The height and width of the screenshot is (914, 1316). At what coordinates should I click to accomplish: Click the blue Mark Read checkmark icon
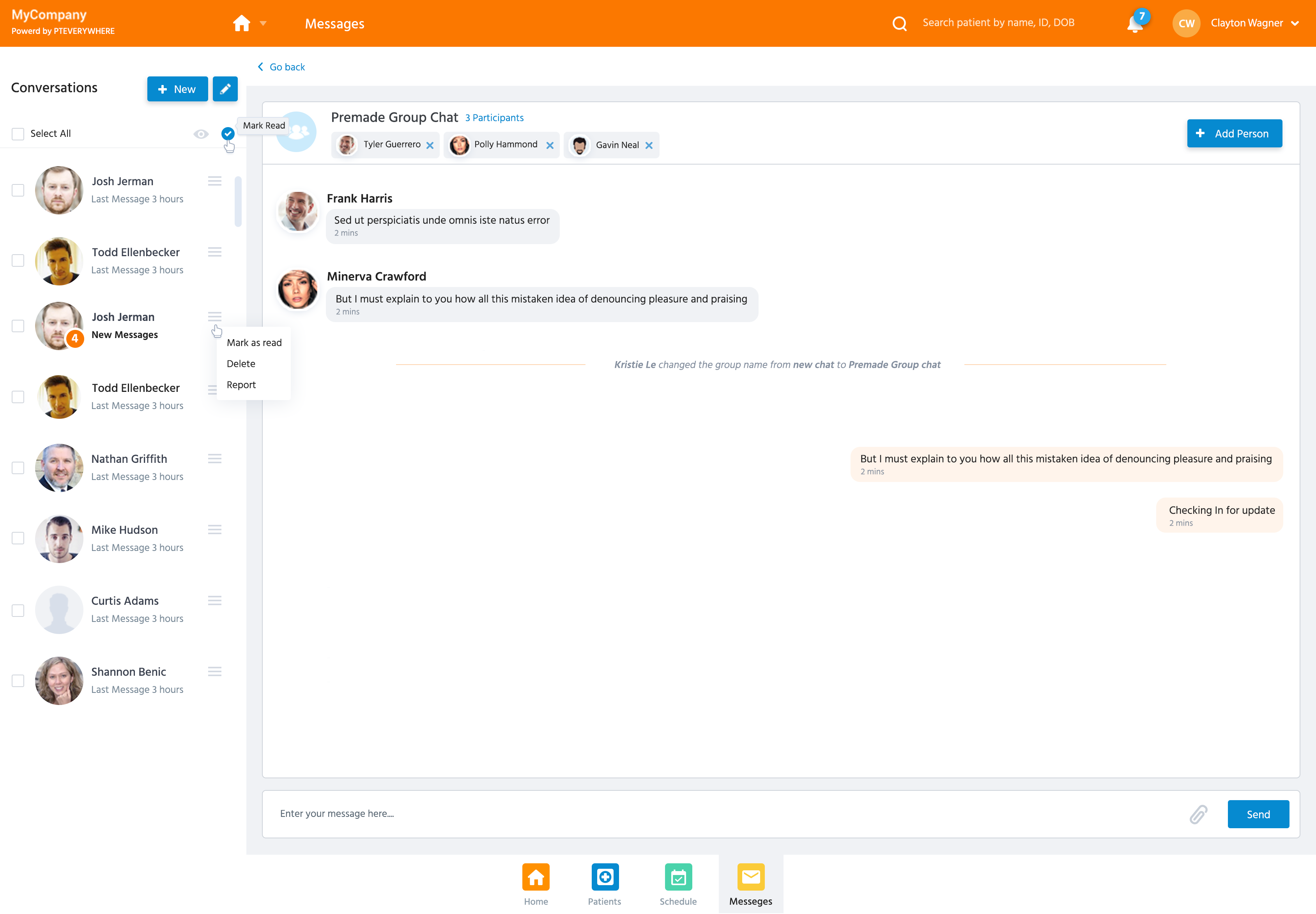click(x=227, y=133)
